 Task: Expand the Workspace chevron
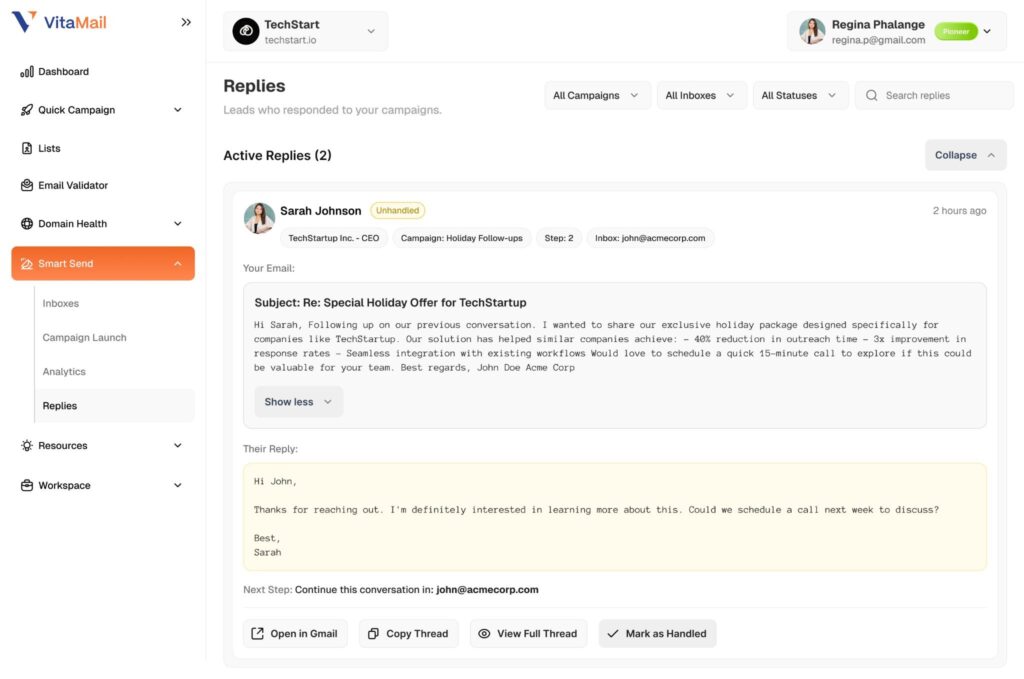click(x=178, y=485)
